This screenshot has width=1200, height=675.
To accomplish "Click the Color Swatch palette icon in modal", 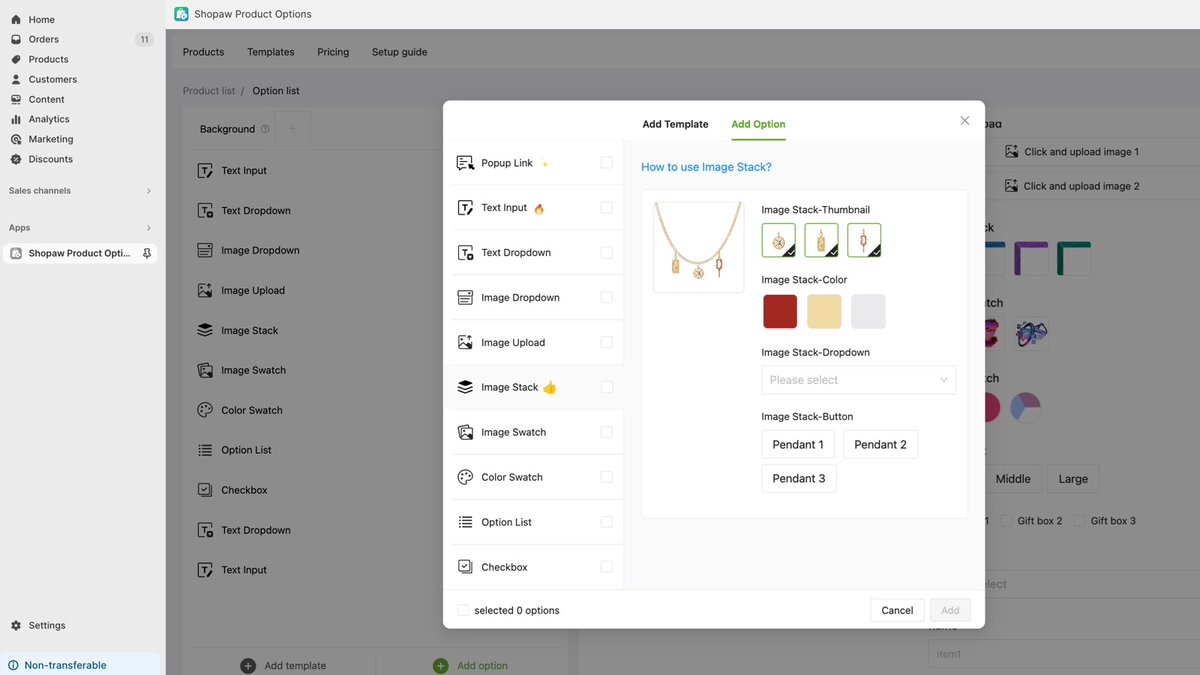I will 465,477.
